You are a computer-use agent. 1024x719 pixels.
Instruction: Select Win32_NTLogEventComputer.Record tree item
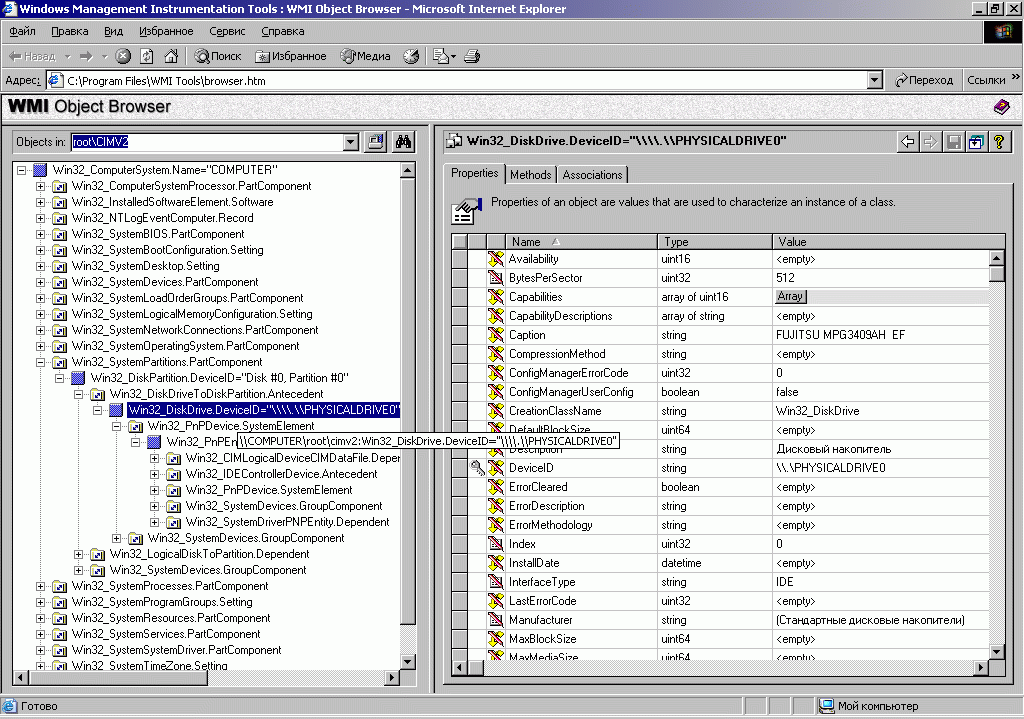point(163,218)
